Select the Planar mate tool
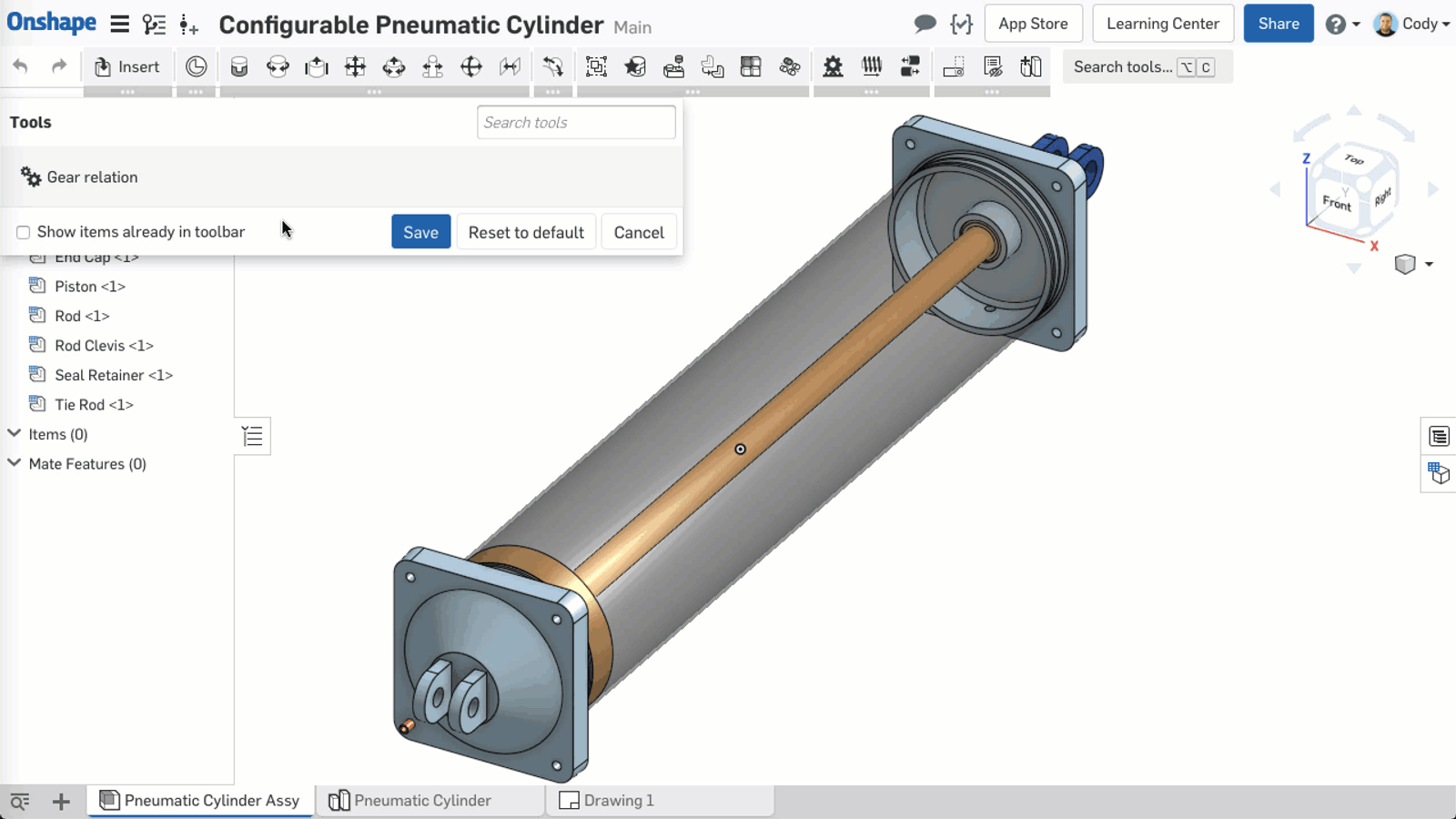The width and height of the screenshot is (1456, 819). (x=355, y=66)
